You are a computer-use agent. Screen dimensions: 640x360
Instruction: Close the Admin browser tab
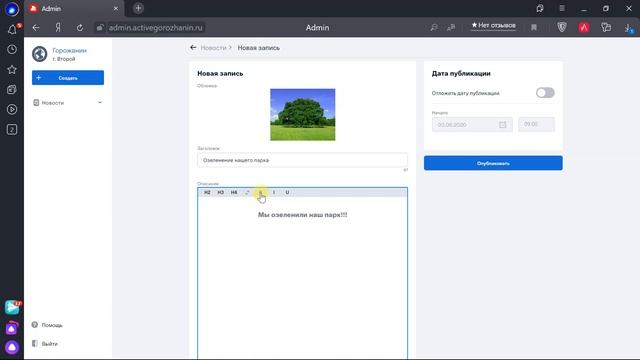[x=116, y=8]
